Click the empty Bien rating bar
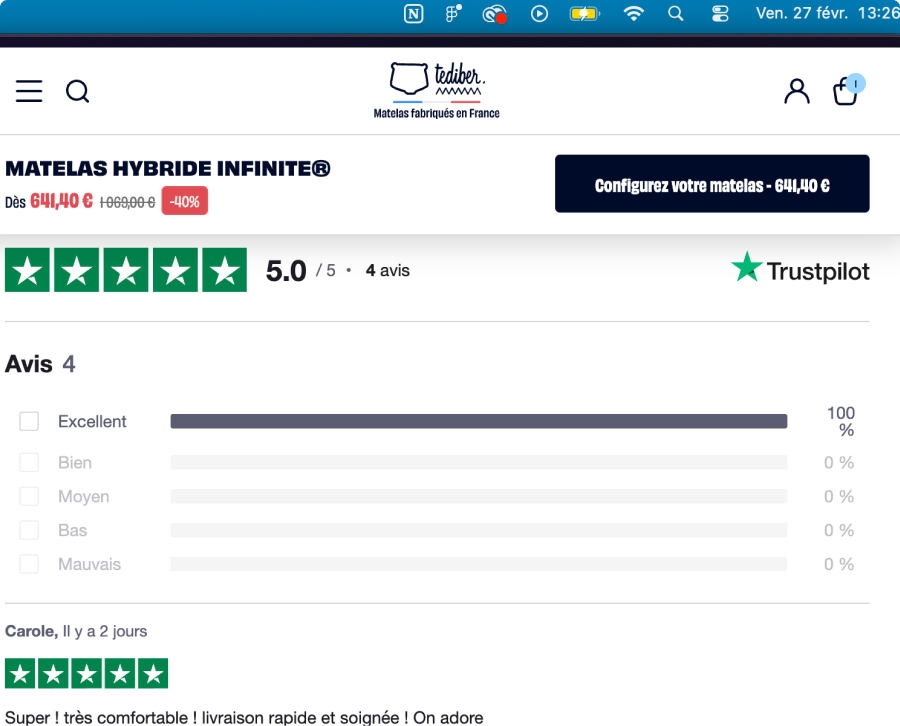 pos(479,462)
